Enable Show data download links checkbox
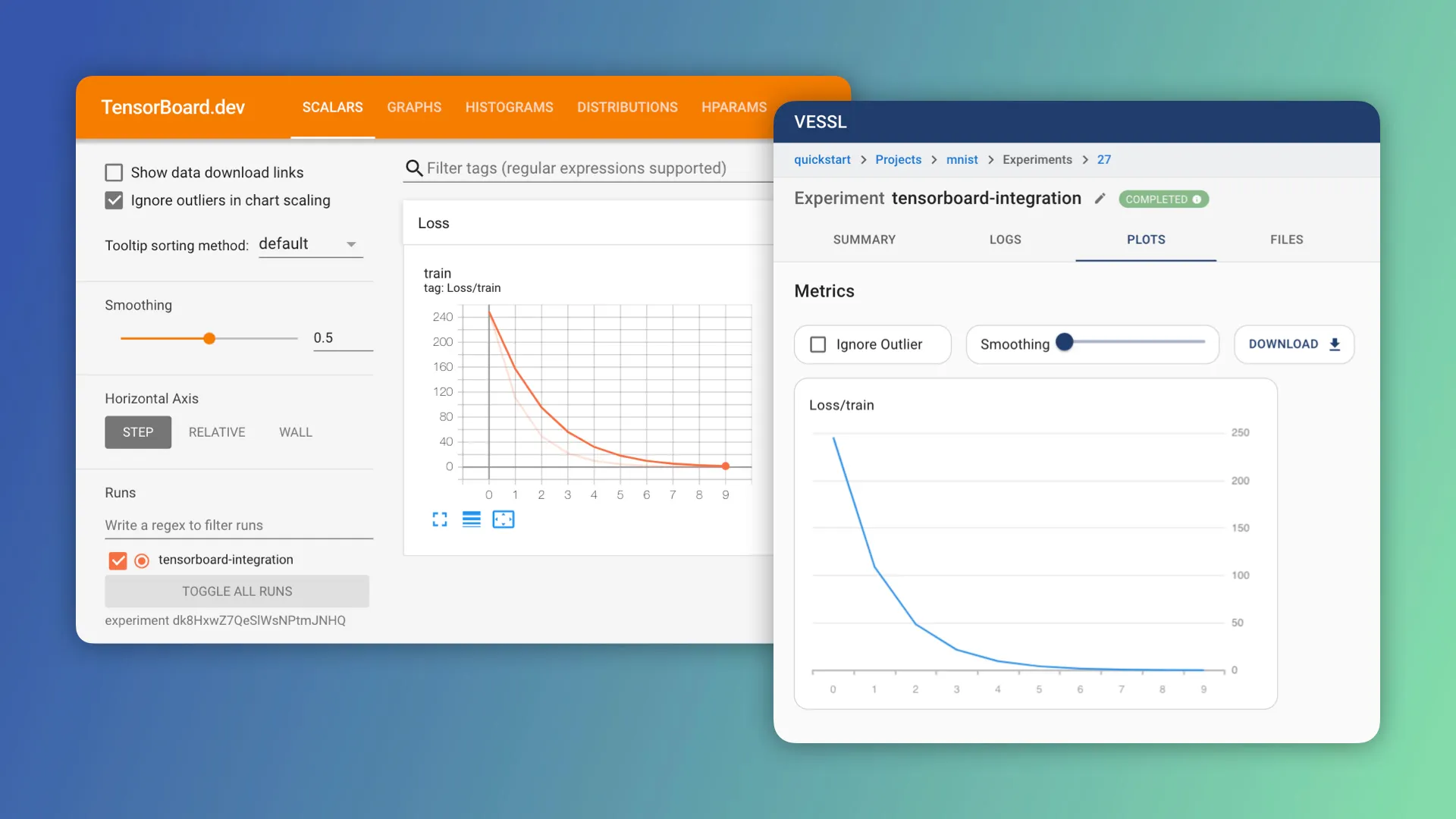Viewport: 1456px width, 819px height. 114,173
